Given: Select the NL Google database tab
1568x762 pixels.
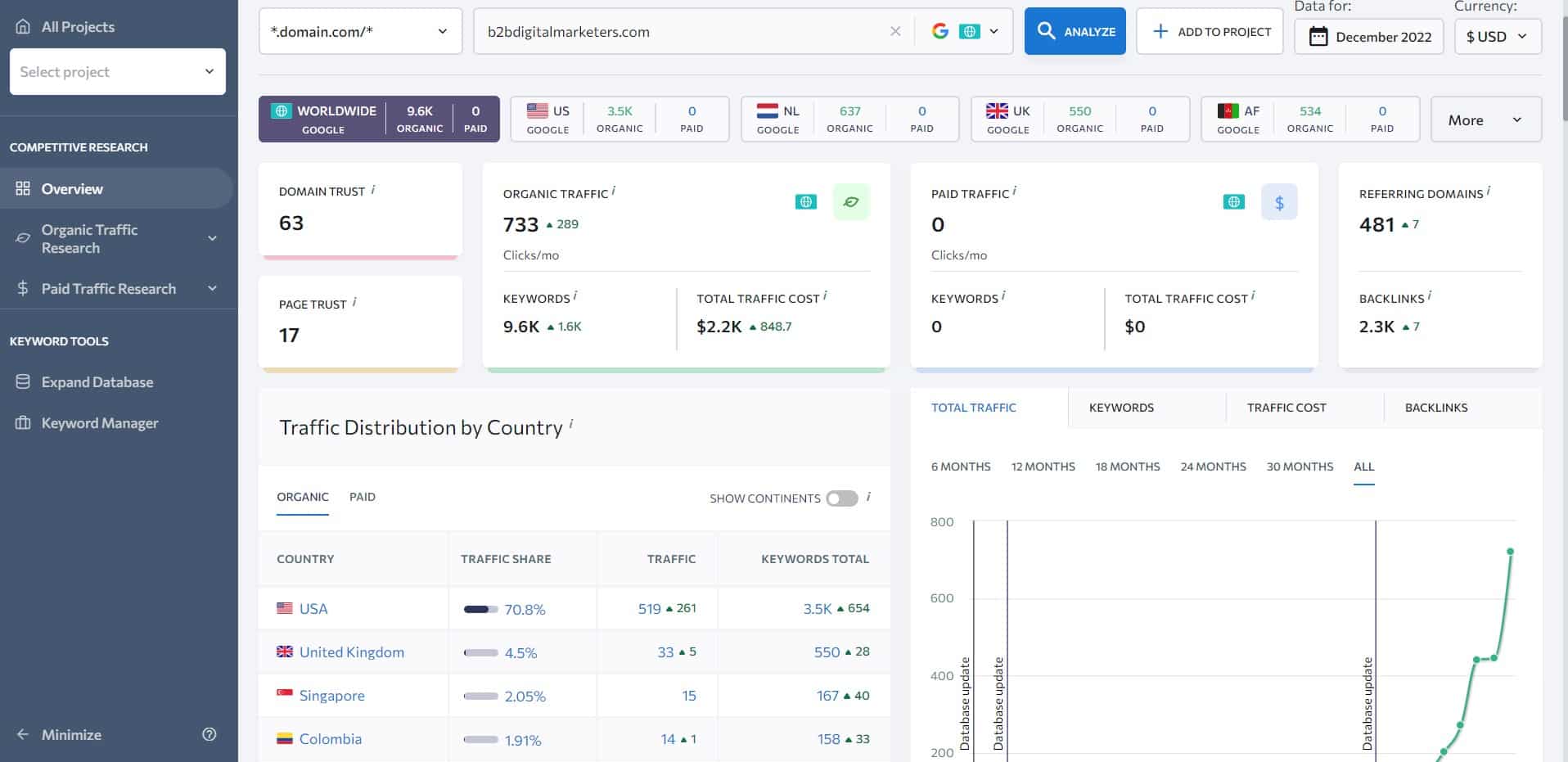Looking at the screenshot, I should (x=849, y=119).
